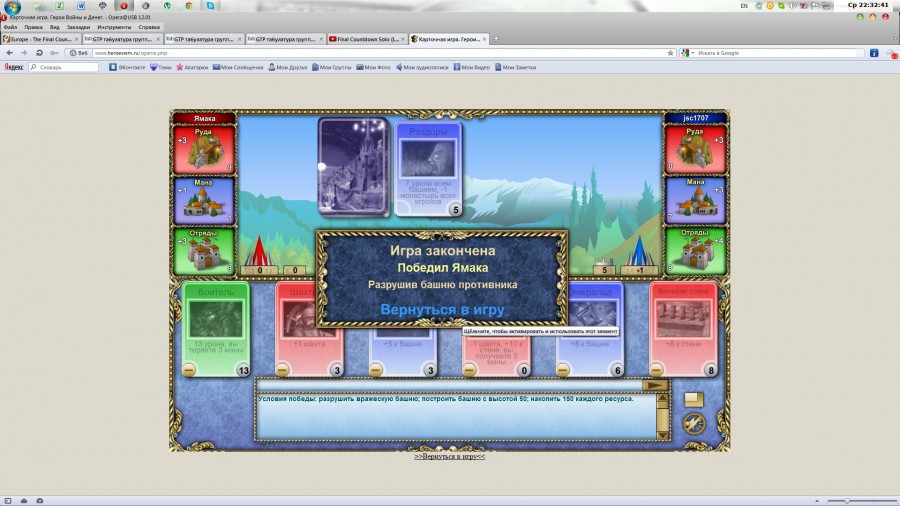Screen dimensions: 900x506
Task: Discard the Эмеральд card via minus icon
Action: click(x=563, y=370)
